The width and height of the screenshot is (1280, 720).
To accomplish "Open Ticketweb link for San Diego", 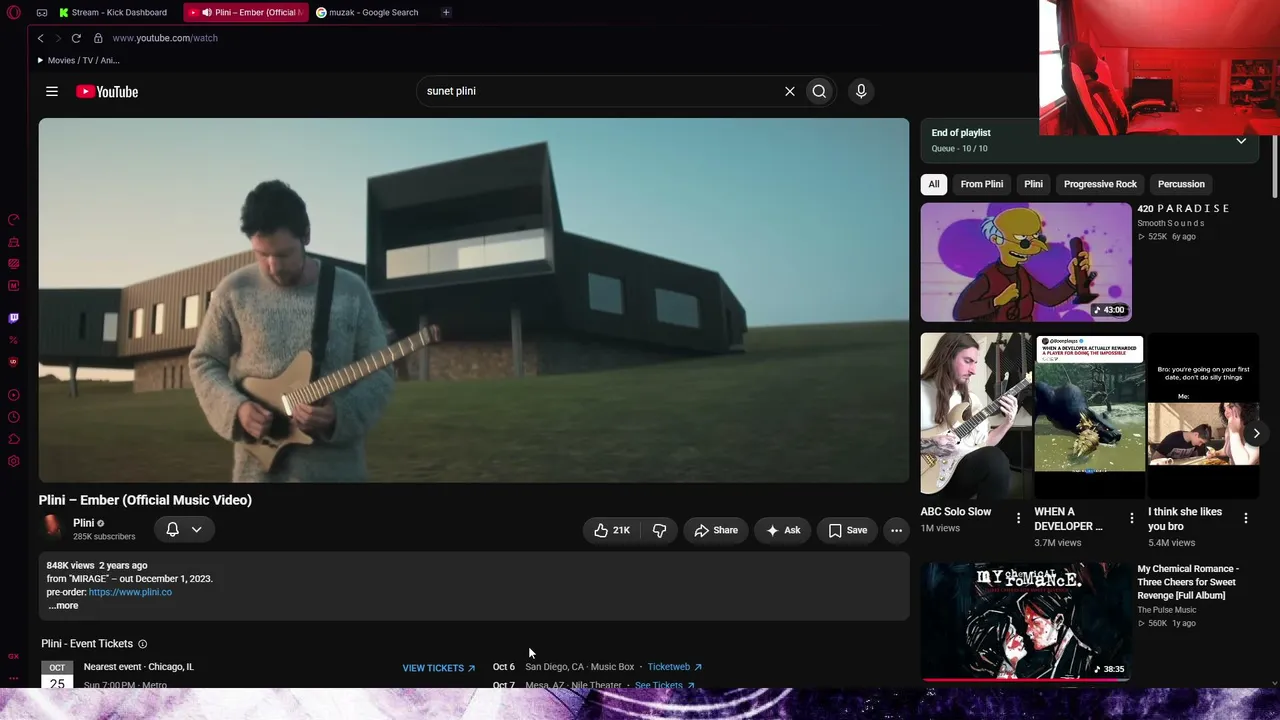I will (675, 667).
